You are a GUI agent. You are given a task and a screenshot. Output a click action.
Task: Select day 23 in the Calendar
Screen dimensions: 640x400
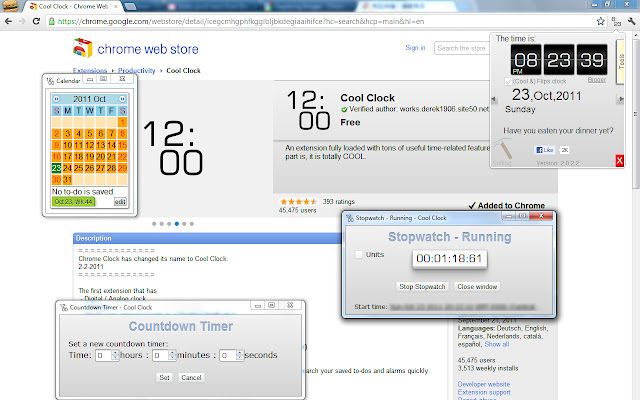pyautogui.click(x=56, y=168)
